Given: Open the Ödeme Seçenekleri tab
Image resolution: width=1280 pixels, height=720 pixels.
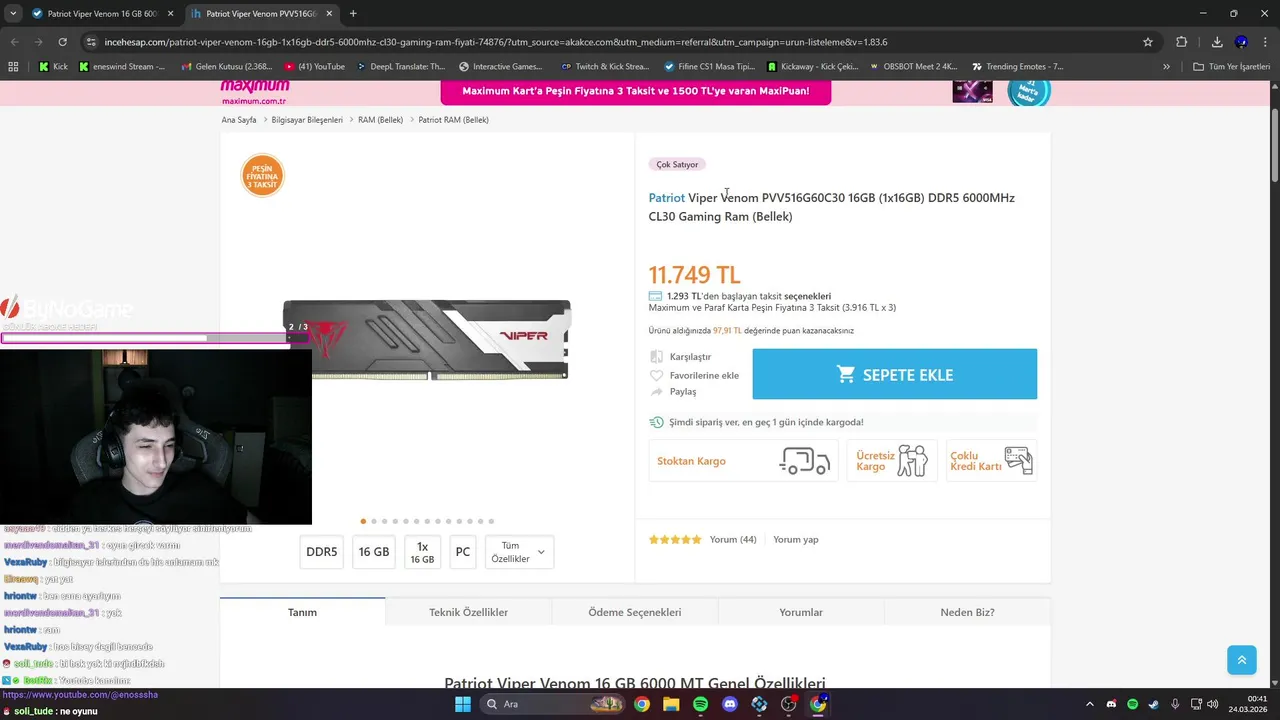Looking at the screenshot, I should pos(634,612).
